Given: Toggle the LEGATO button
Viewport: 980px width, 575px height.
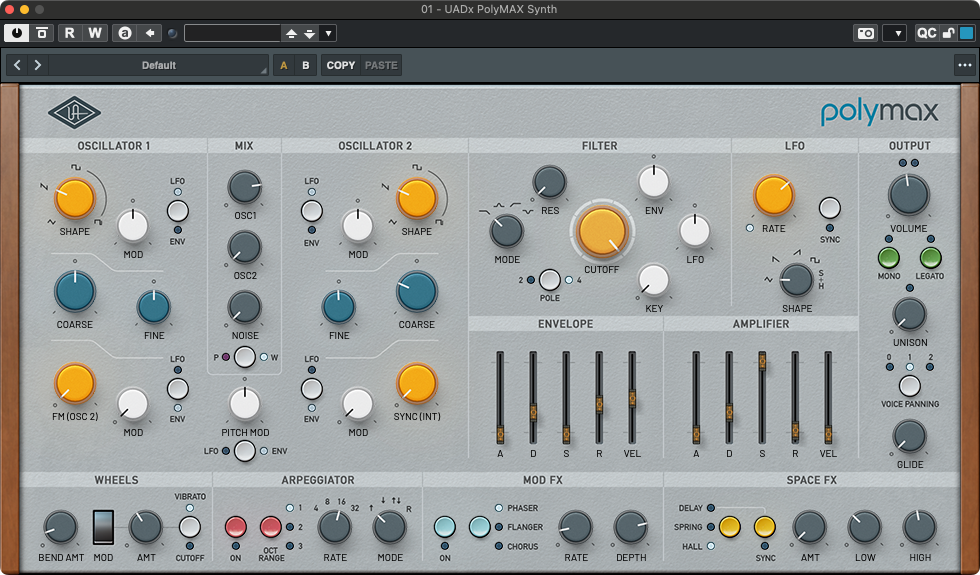Looking at the screenshot, I should [930, 258].
